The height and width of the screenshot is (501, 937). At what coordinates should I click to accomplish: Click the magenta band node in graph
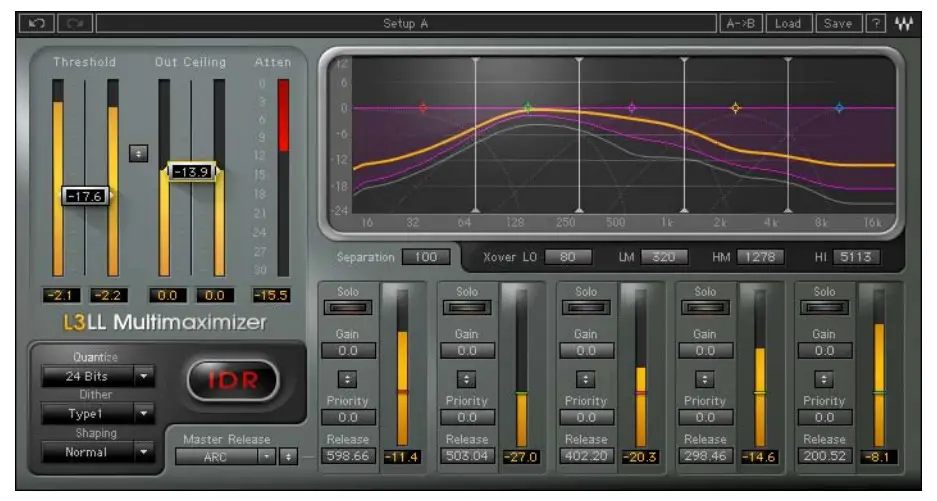click(632, 108)
